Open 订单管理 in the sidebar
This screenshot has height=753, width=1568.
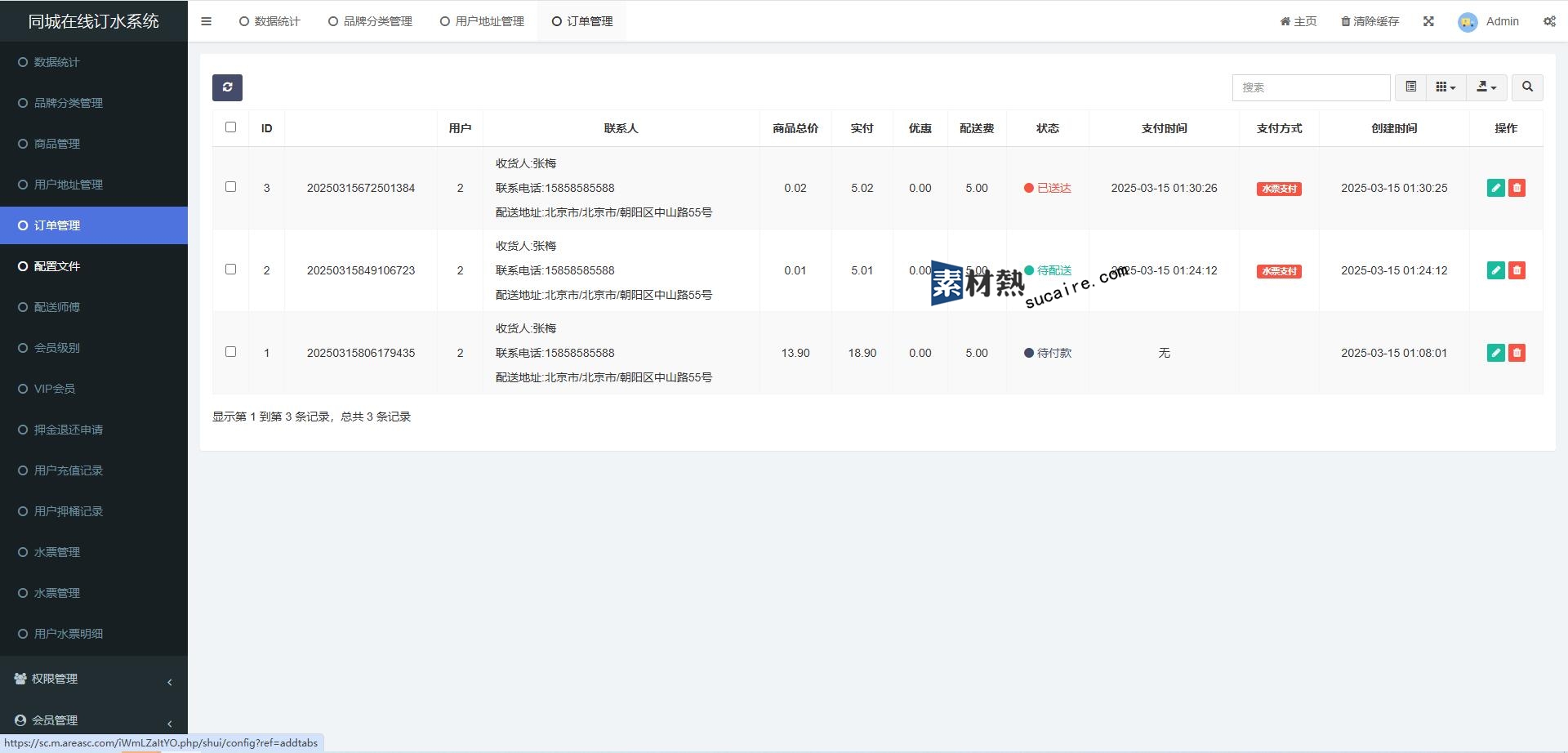pyautogui.click(x=94, y=225)
